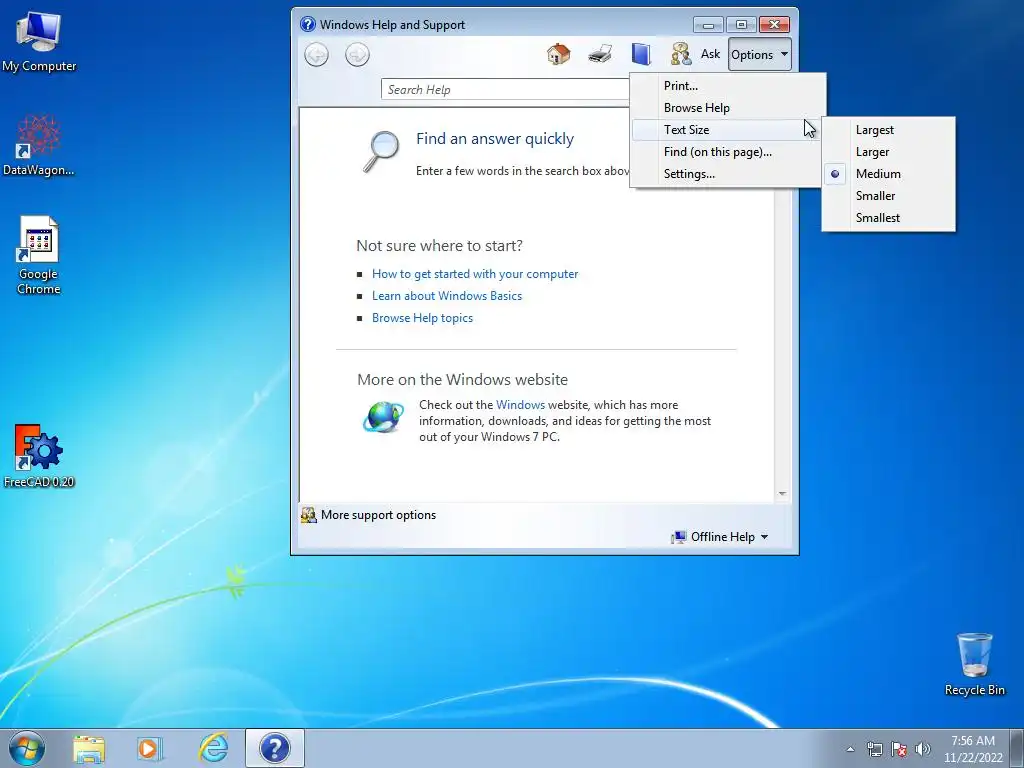Click the Back arrow in Help window

pyautogui.click(x=317, y=54)
